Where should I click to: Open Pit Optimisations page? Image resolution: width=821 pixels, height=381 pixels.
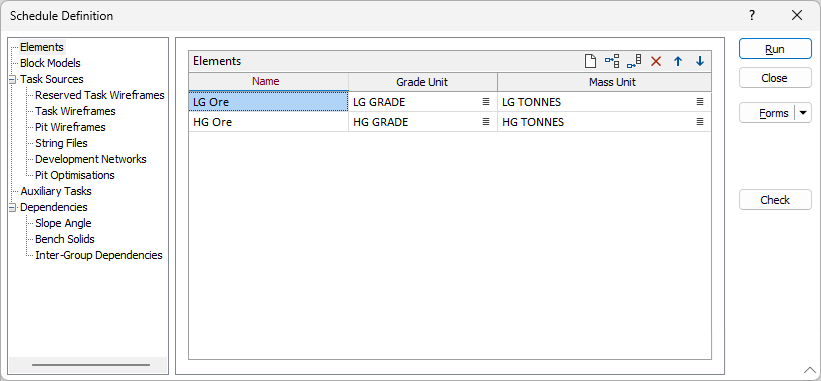[x=74, y=175]
